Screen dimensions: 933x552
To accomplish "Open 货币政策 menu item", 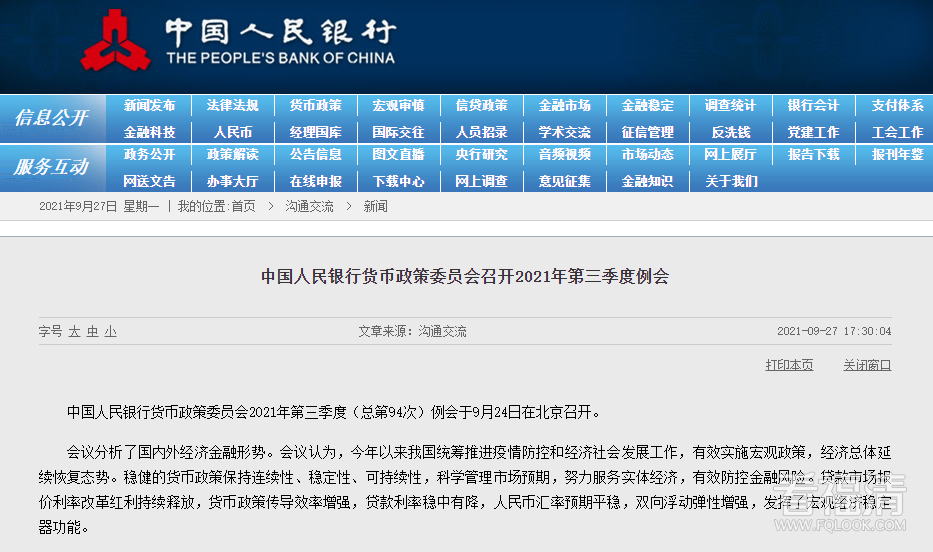I will [315, 106].
